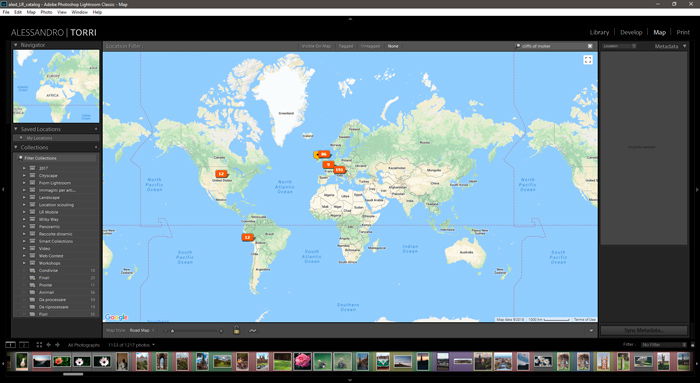Switch to grid view in filmstrip bar
Viewport: 700px width, 383px height.
39,345
